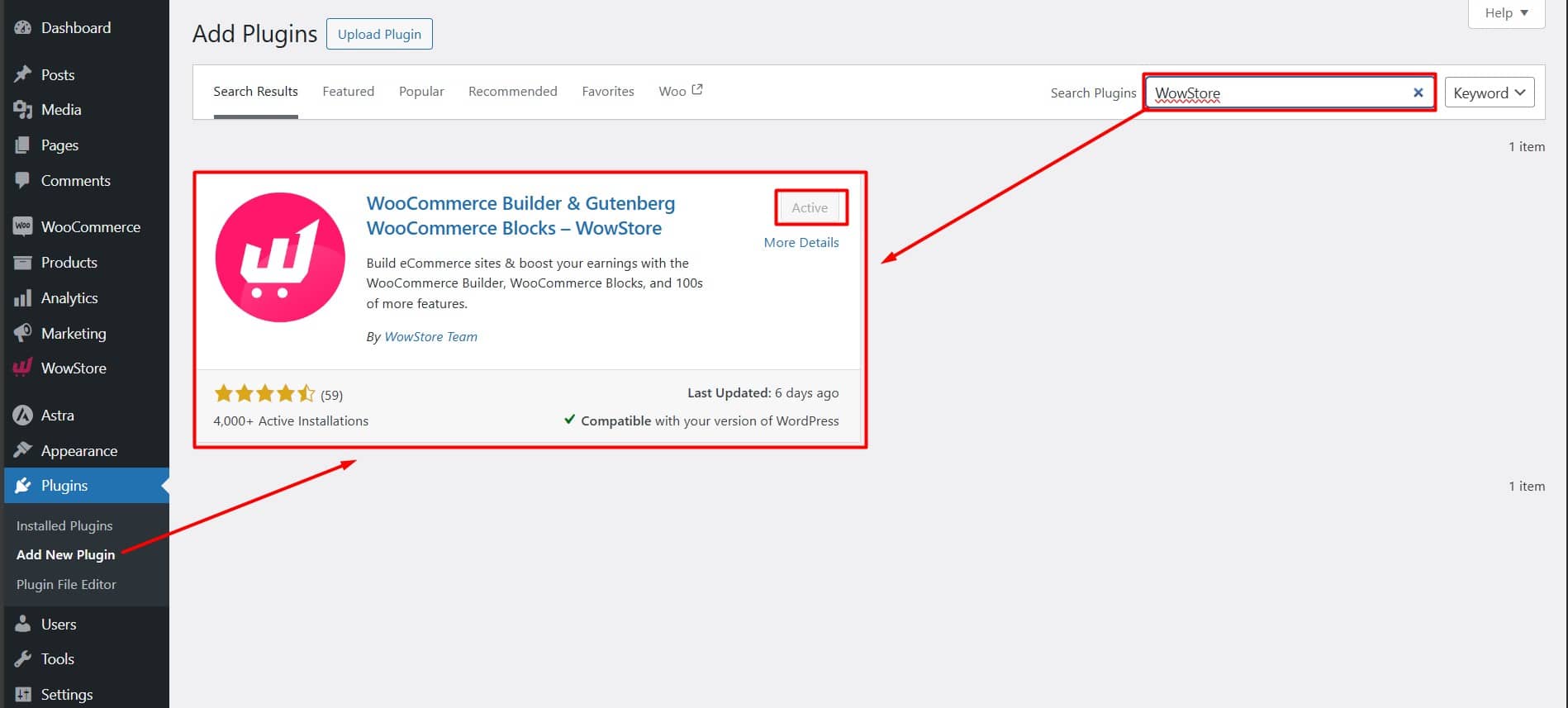Click the Pages icon in sidebar
This screenshot has width=1568, height=708.
point(22,145)
